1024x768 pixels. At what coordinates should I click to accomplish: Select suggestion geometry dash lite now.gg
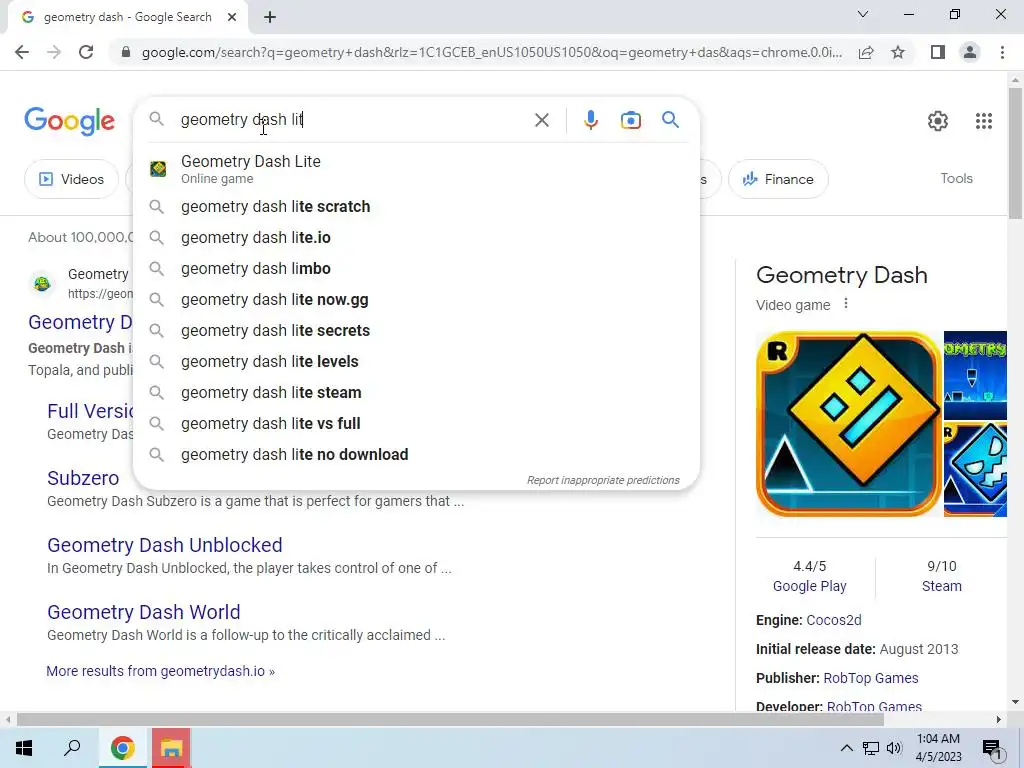pos(416,300)
